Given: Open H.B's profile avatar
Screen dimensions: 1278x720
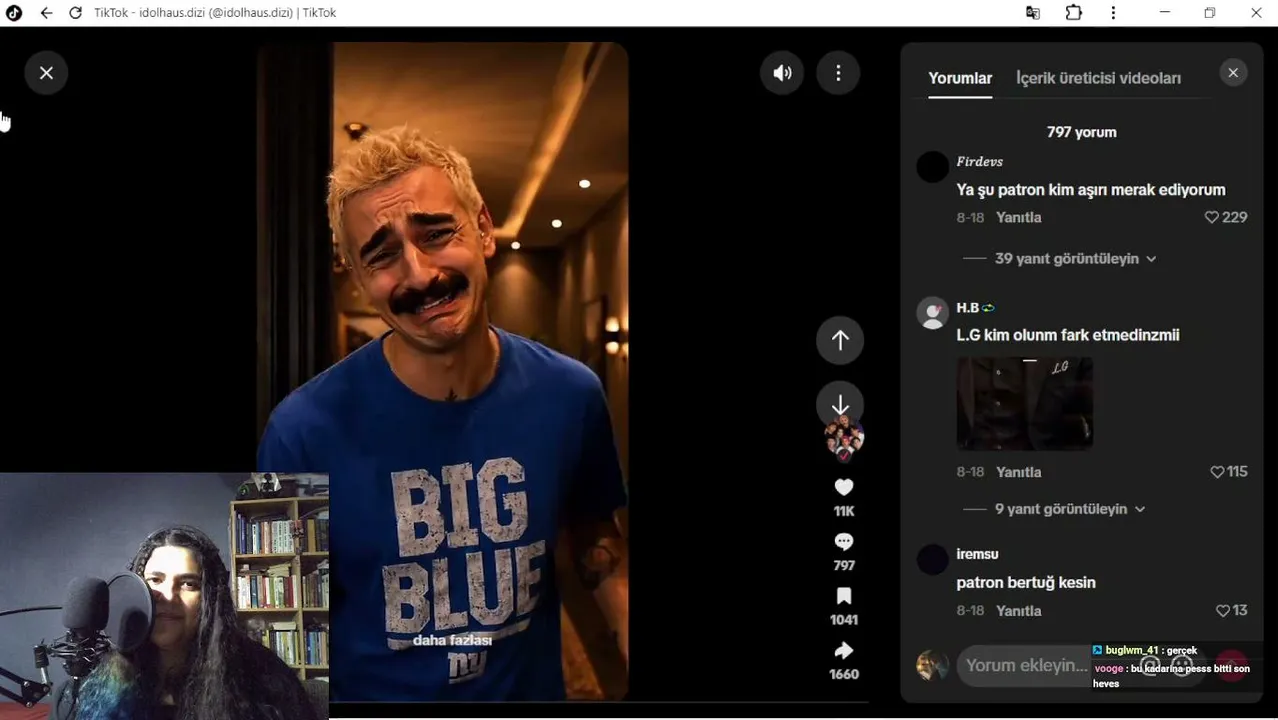Looking at the screenshot, I should [x=932, y=313].
